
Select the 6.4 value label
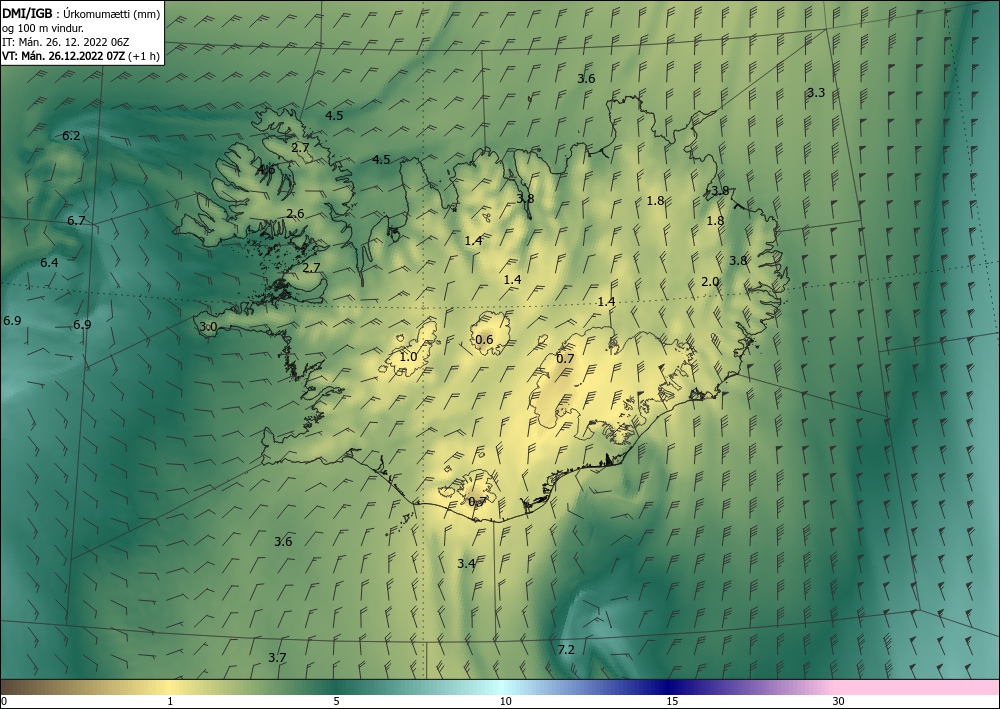click(x=49, y=263)
